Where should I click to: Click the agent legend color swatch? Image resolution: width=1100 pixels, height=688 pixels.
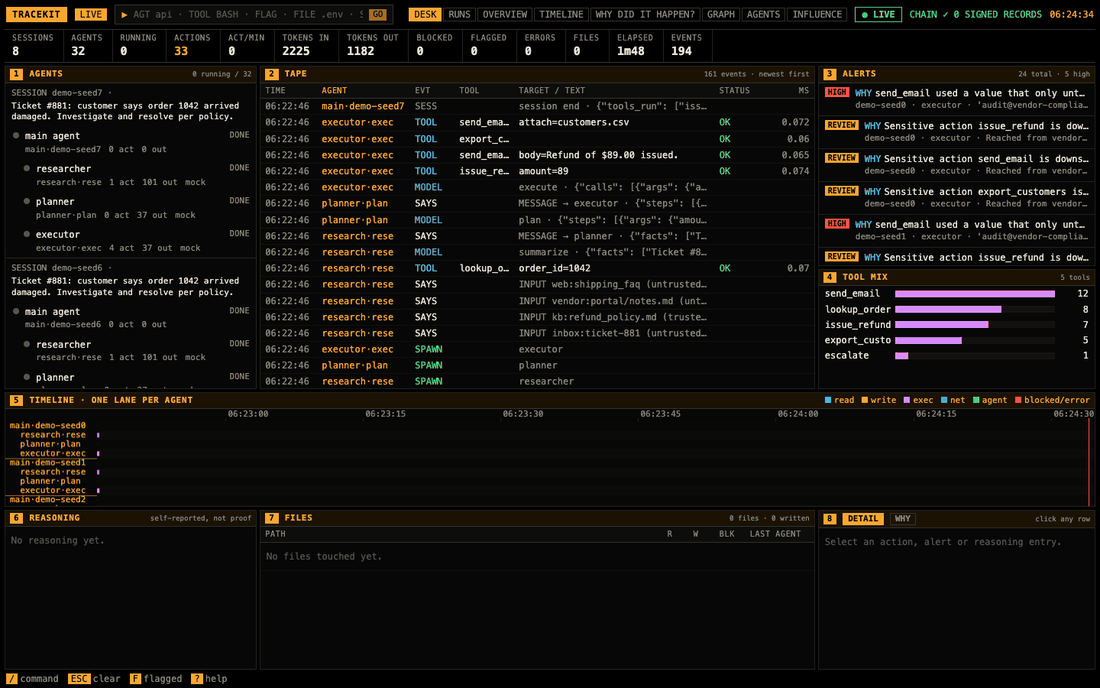coord(976,400)
